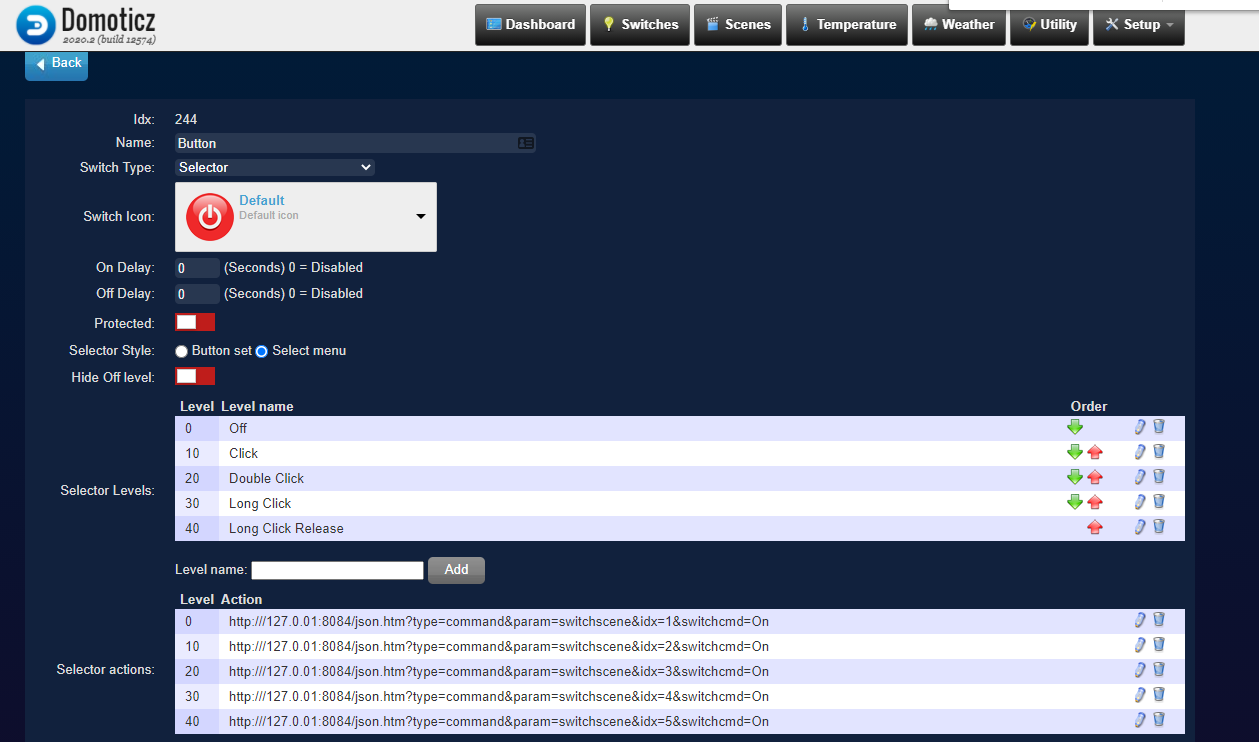Move the Click level up
This screenshot has width=1259, height=742.
click(x=1095, y=452)
